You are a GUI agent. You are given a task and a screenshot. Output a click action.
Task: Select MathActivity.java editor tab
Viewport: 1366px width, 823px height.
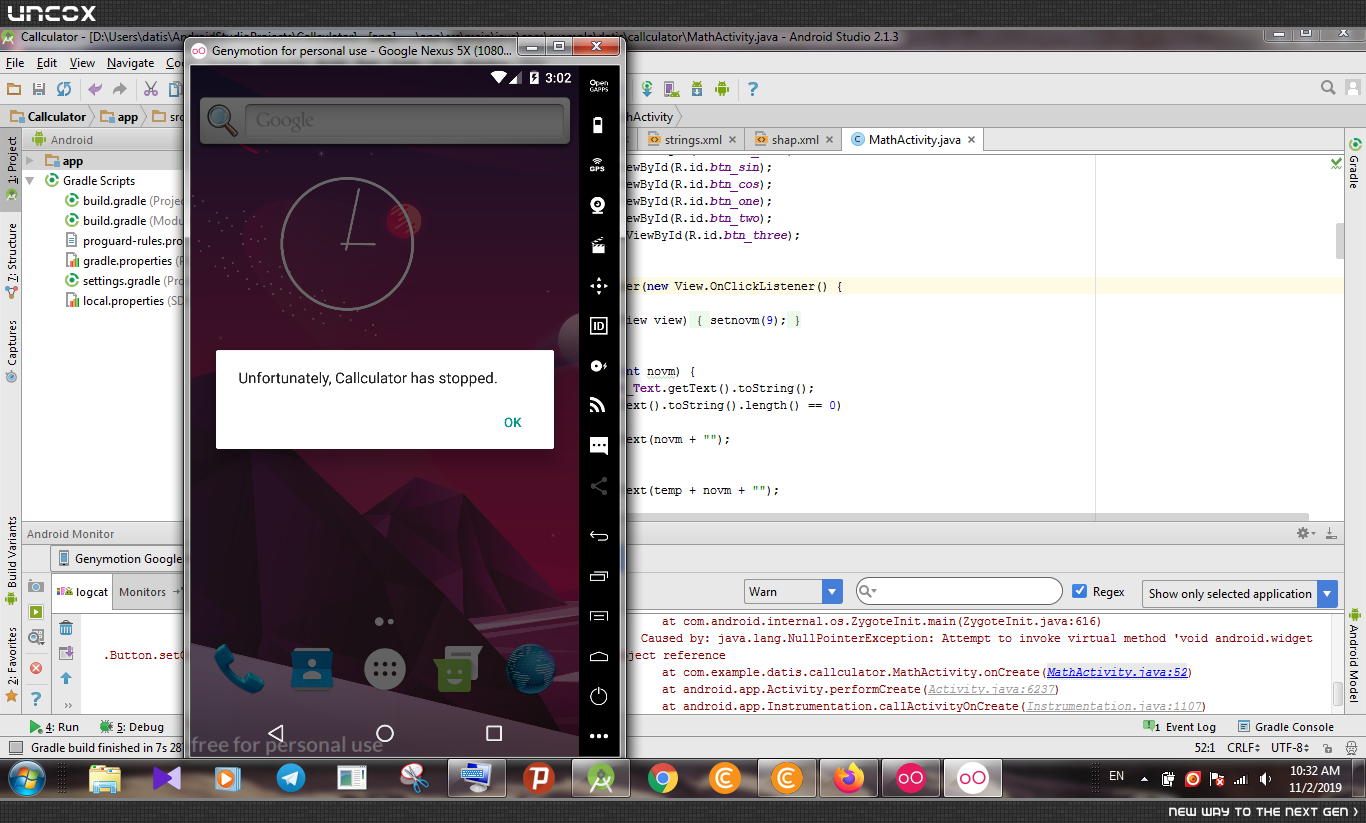914,140
